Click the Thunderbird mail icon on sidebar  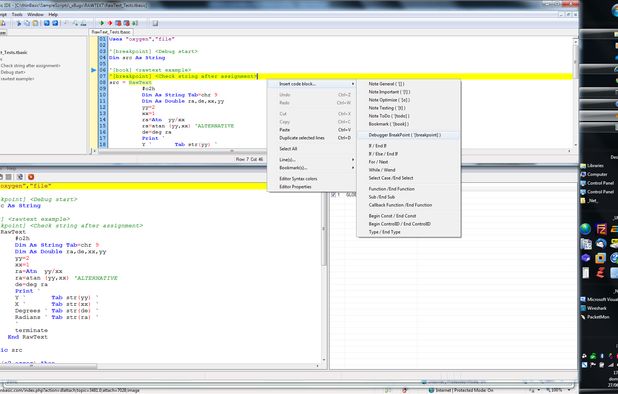tap(601, 243)
